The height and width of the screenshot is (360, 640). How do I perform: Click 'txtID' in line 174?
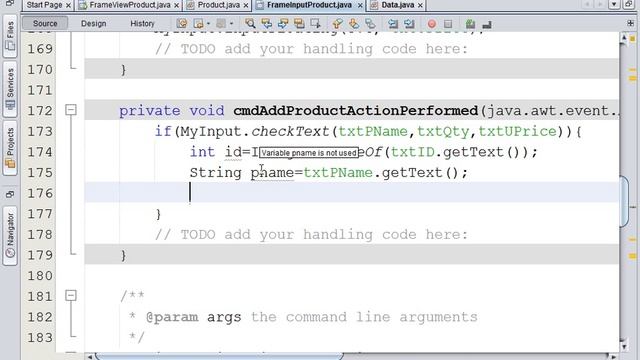[x=412, y=152]
